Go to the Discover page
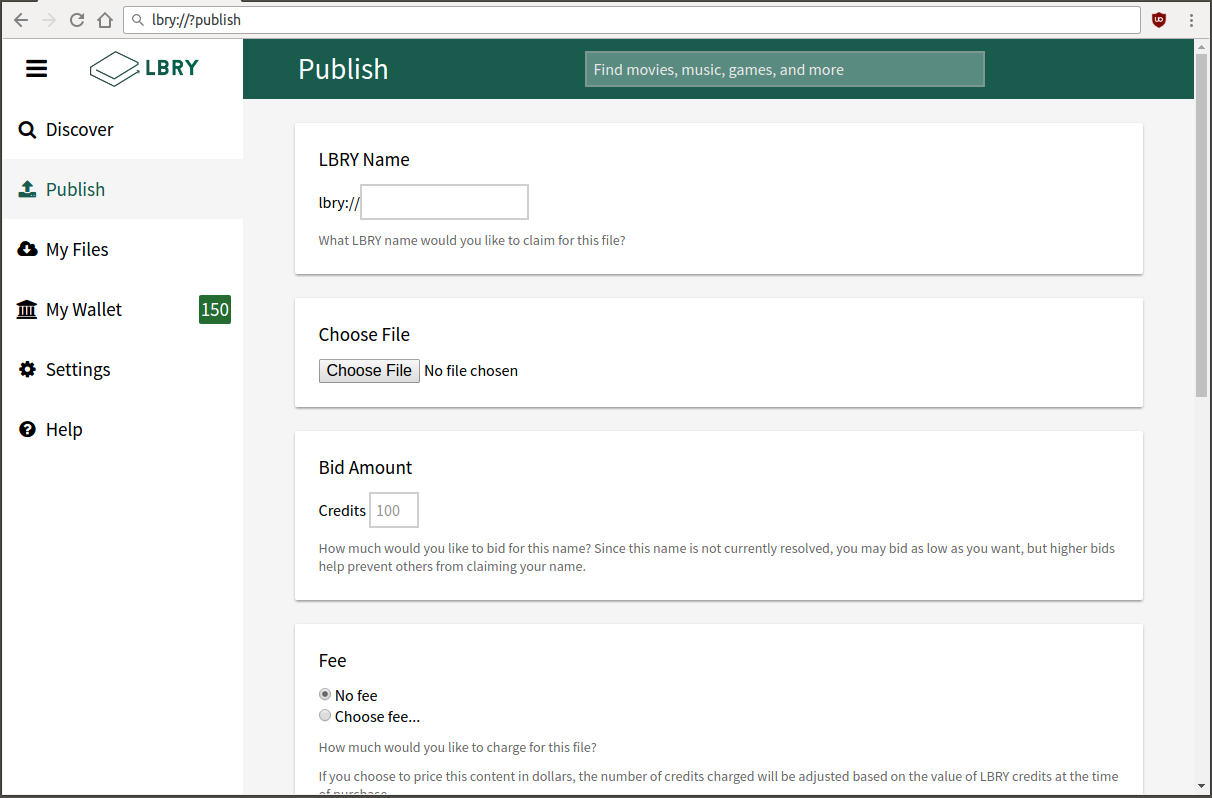 [79, 130]
